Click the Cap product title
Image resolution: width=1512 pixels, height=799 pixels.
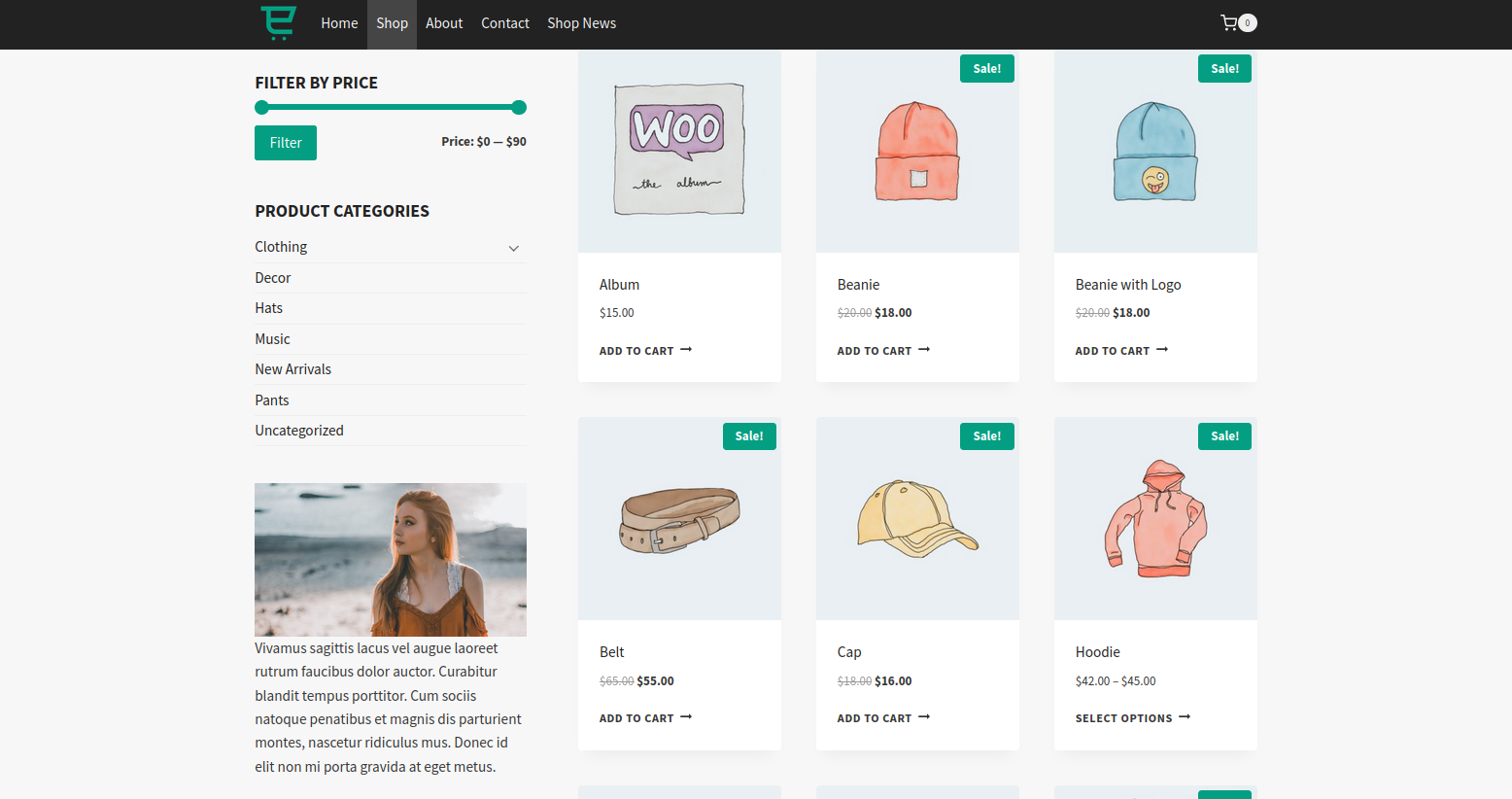[849, 652]
